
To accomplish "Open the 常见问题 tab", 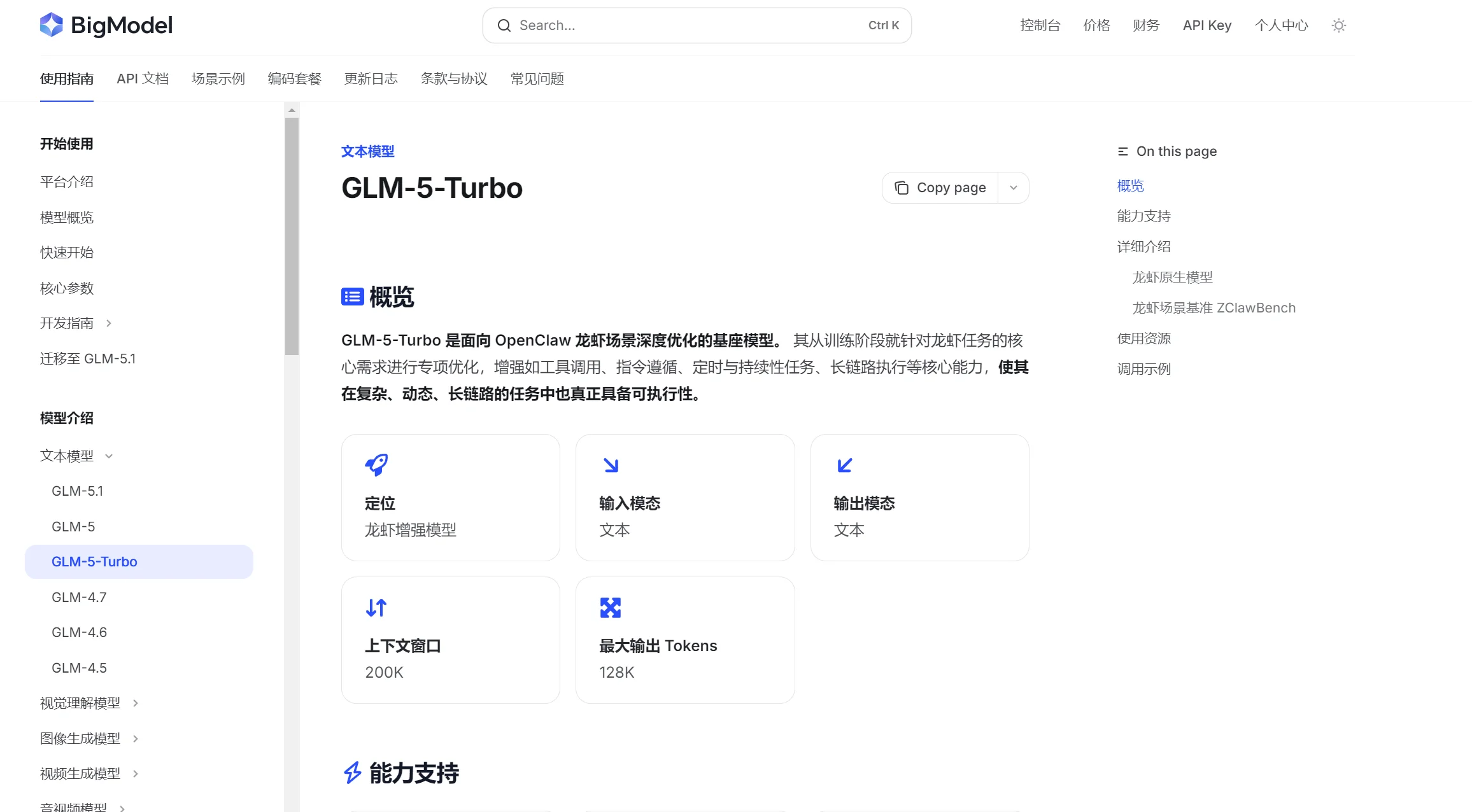I will tap(537, 79).
